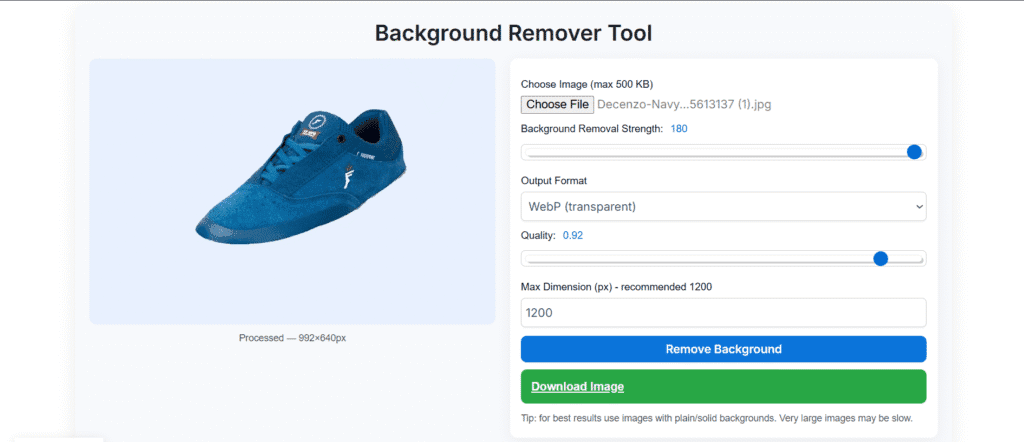This screenshot has width=1024, height=442.
Task: Click the Background Removal Strength label
Action: tap(591, 129)
